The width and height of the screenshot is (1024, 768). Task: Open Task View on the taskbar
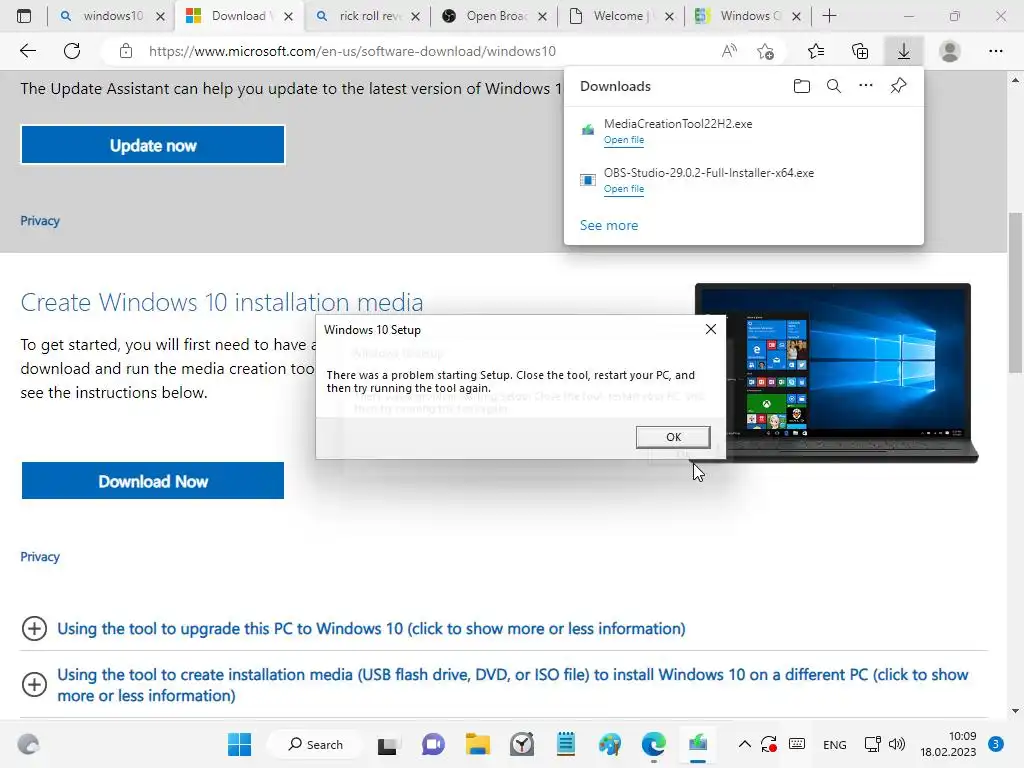point(387,744)
